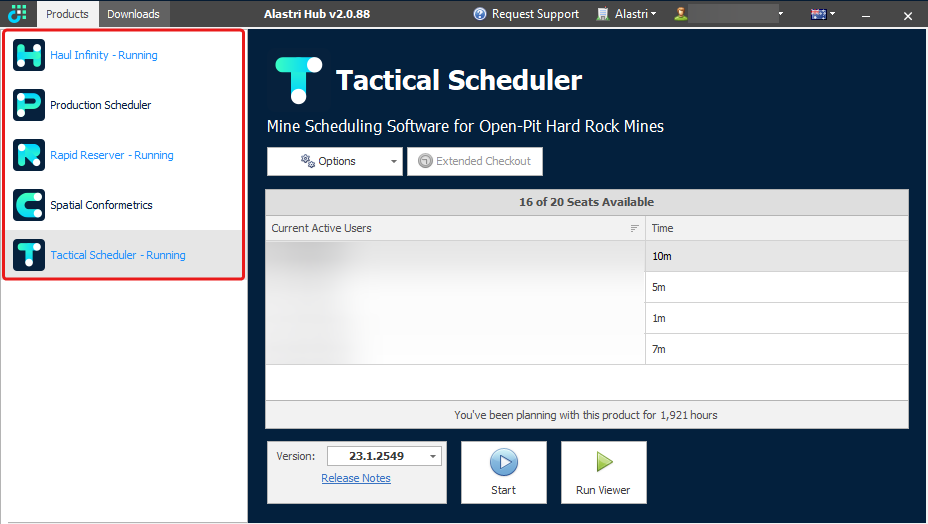Click the planning hours 1,921 status text
The image size is (928, 524).
click(586, 415)
